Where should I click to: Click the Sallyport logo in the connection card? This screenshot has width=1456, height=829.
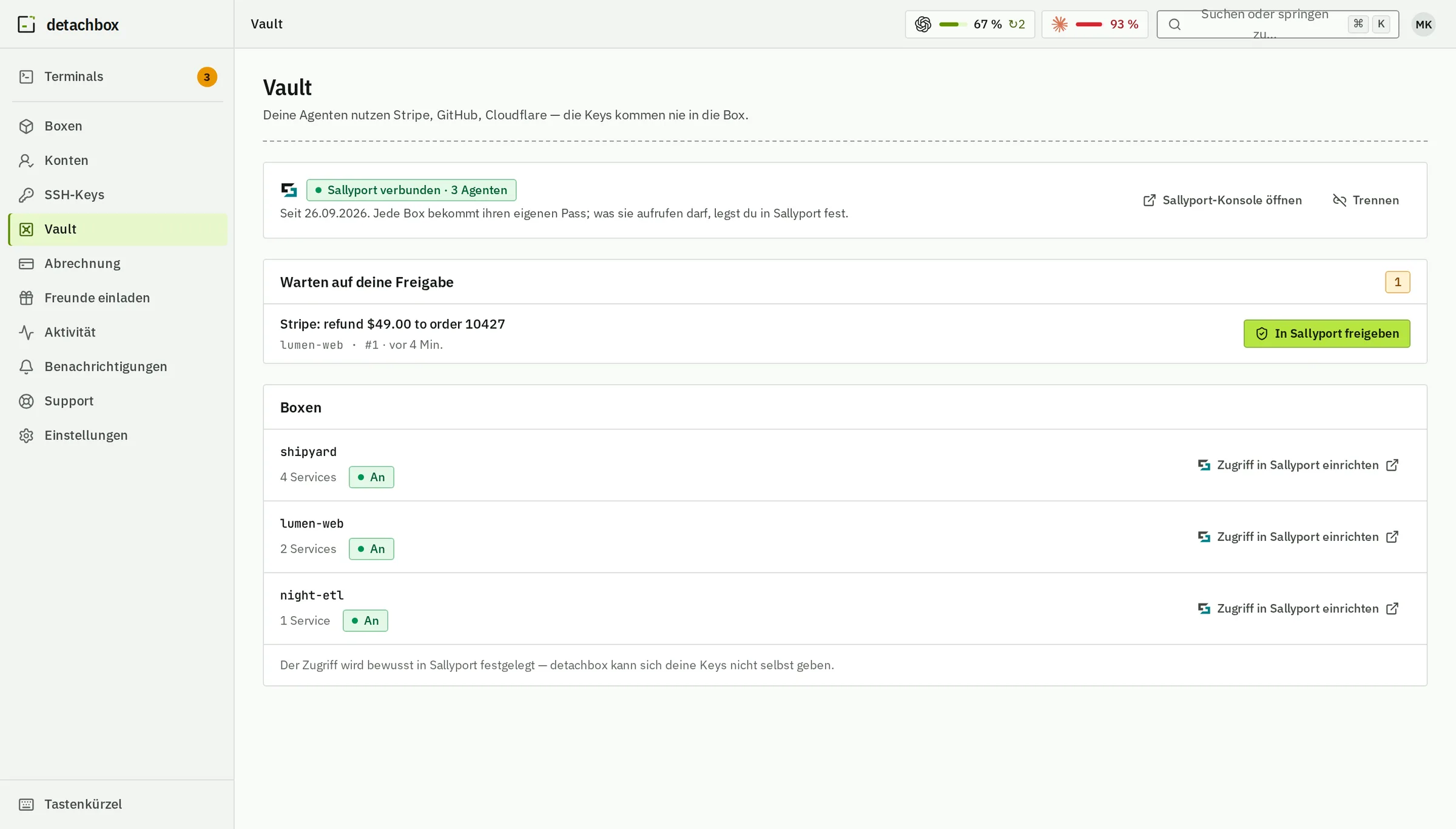pyautogui.click(x=289, y=190)
